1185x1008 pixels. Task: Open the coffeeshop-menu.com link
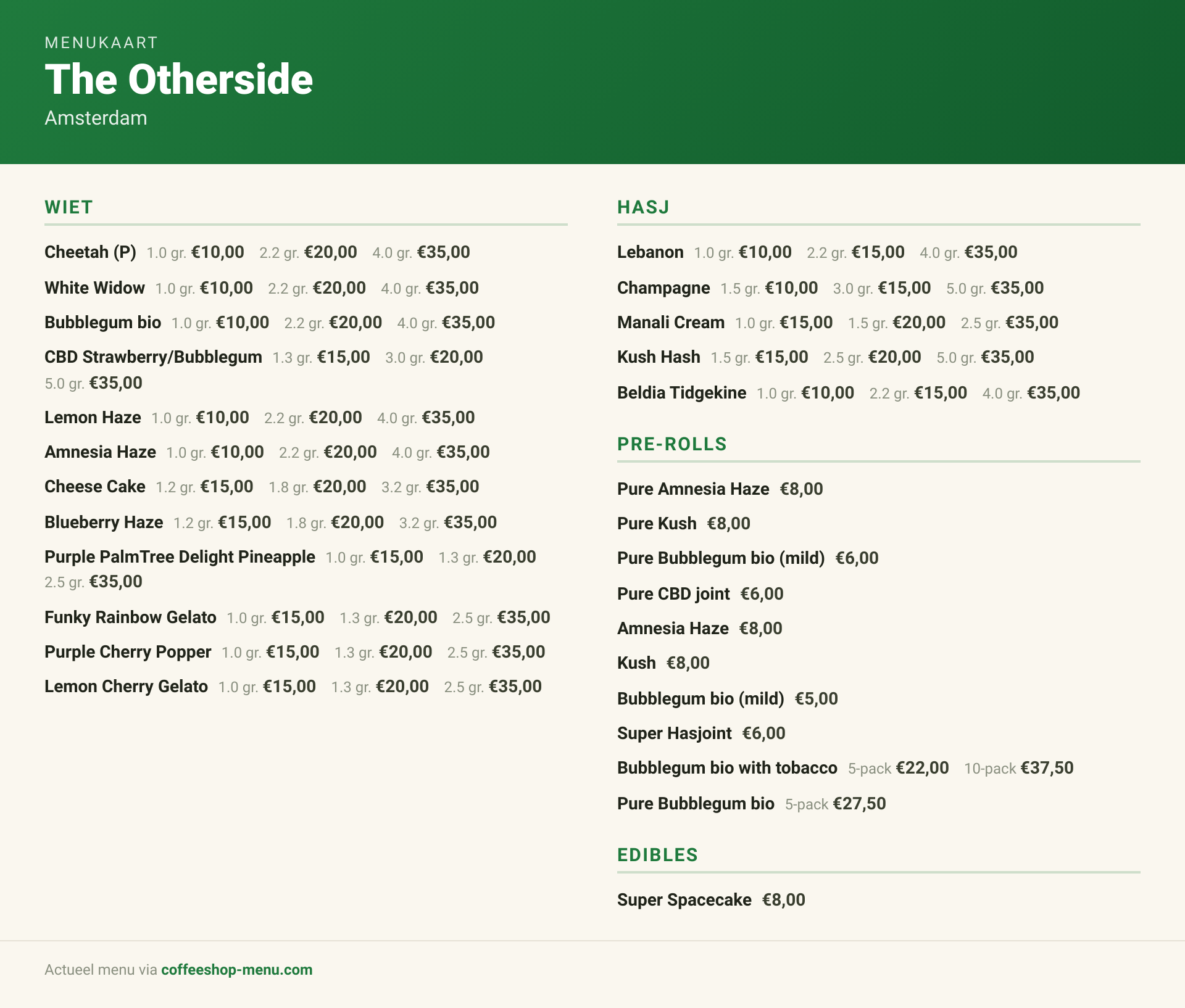pyautogui.click(x=236, y=970)
